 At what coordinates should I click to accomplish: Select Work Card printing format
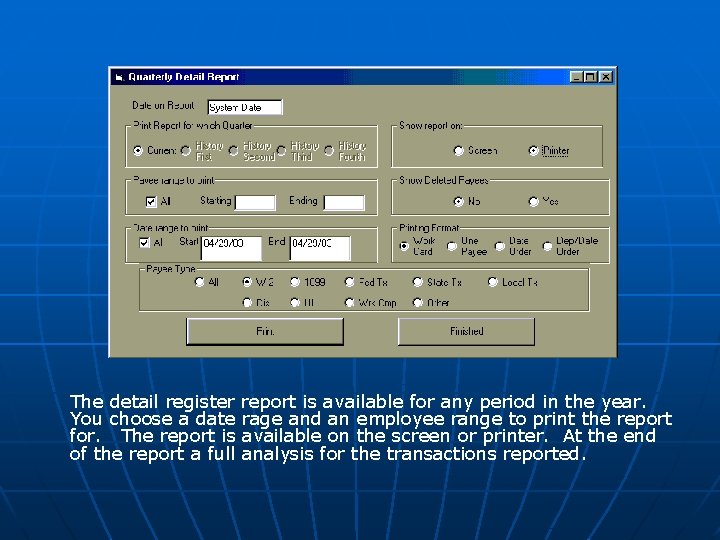tap(404, 246)
